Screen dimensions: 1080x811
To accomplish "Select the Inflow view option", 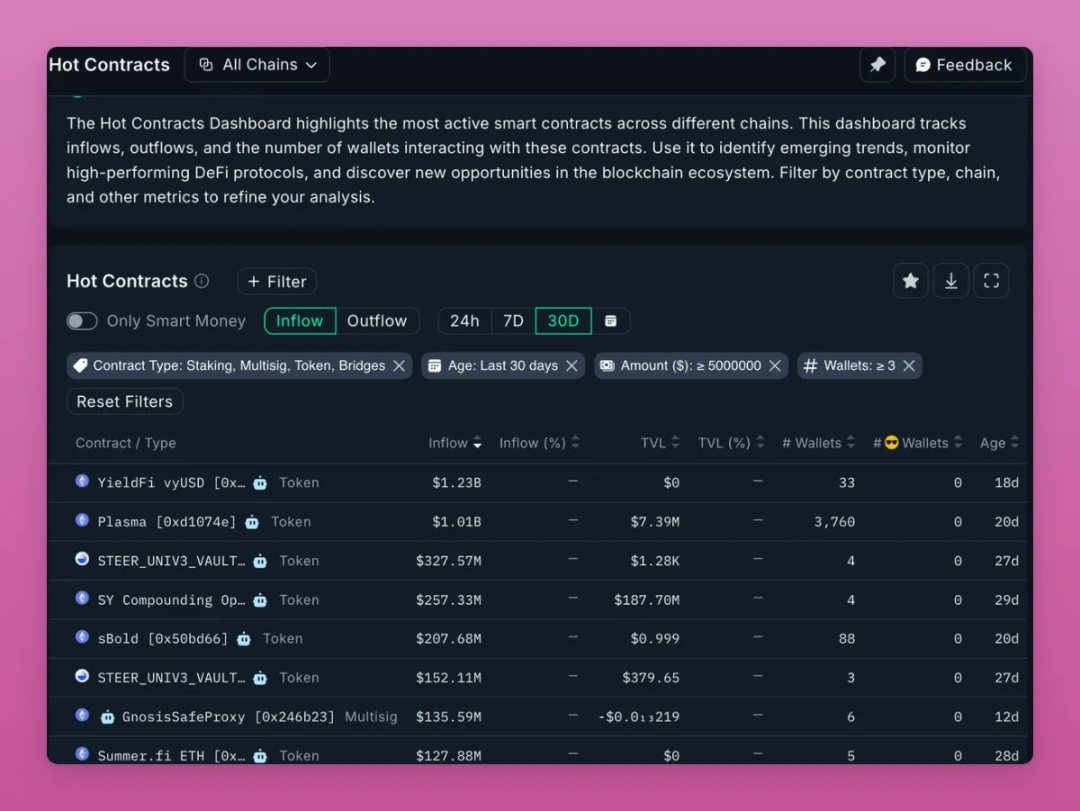I will pyautogui.click(x=300, y=321).
